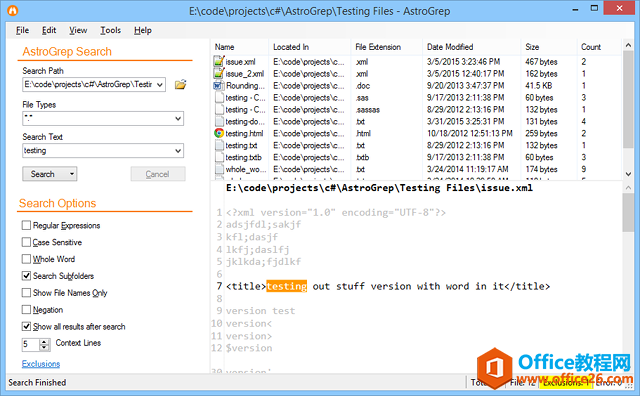Screen dimensions: 640x396
Task: Open the View menu
Action: [78, 30]
